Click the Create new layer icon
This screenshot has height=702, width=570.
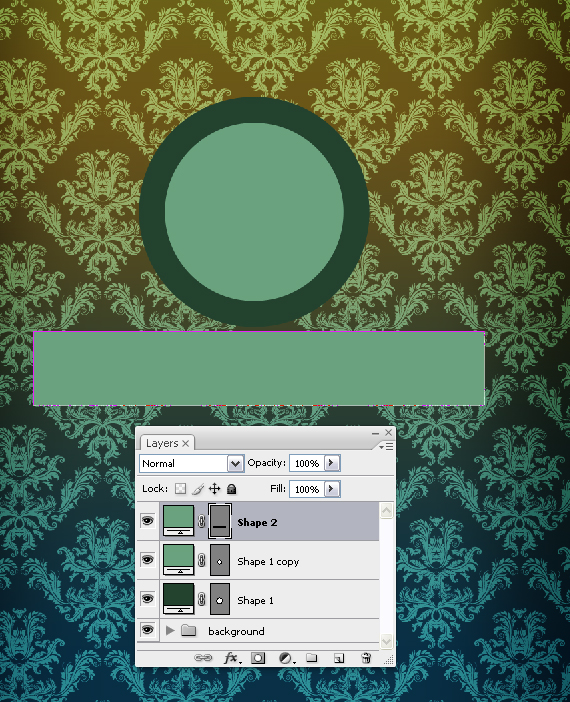[x=339, y=658]
